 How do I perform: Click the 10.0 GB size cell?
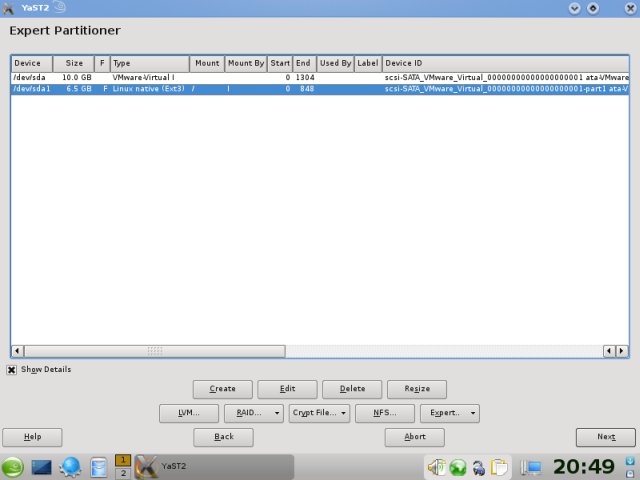tap(77, 78)
